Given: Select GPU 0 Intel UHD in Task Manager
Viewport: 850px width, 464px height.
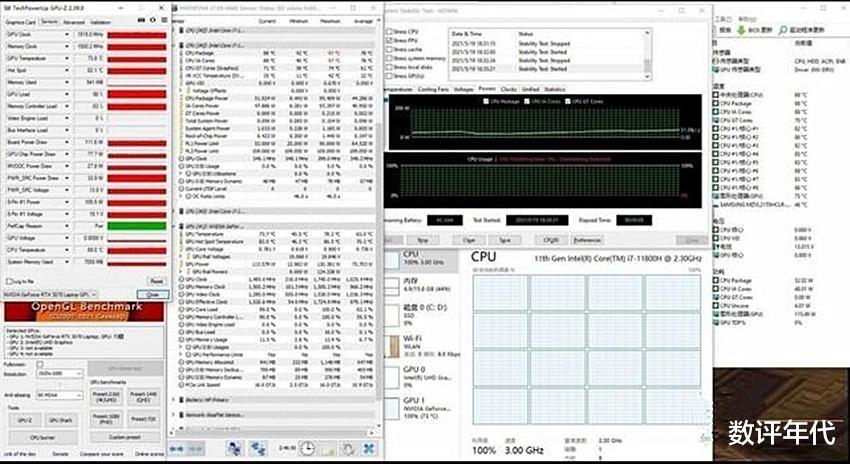Looking at the screenshot, I should point(421,377).
